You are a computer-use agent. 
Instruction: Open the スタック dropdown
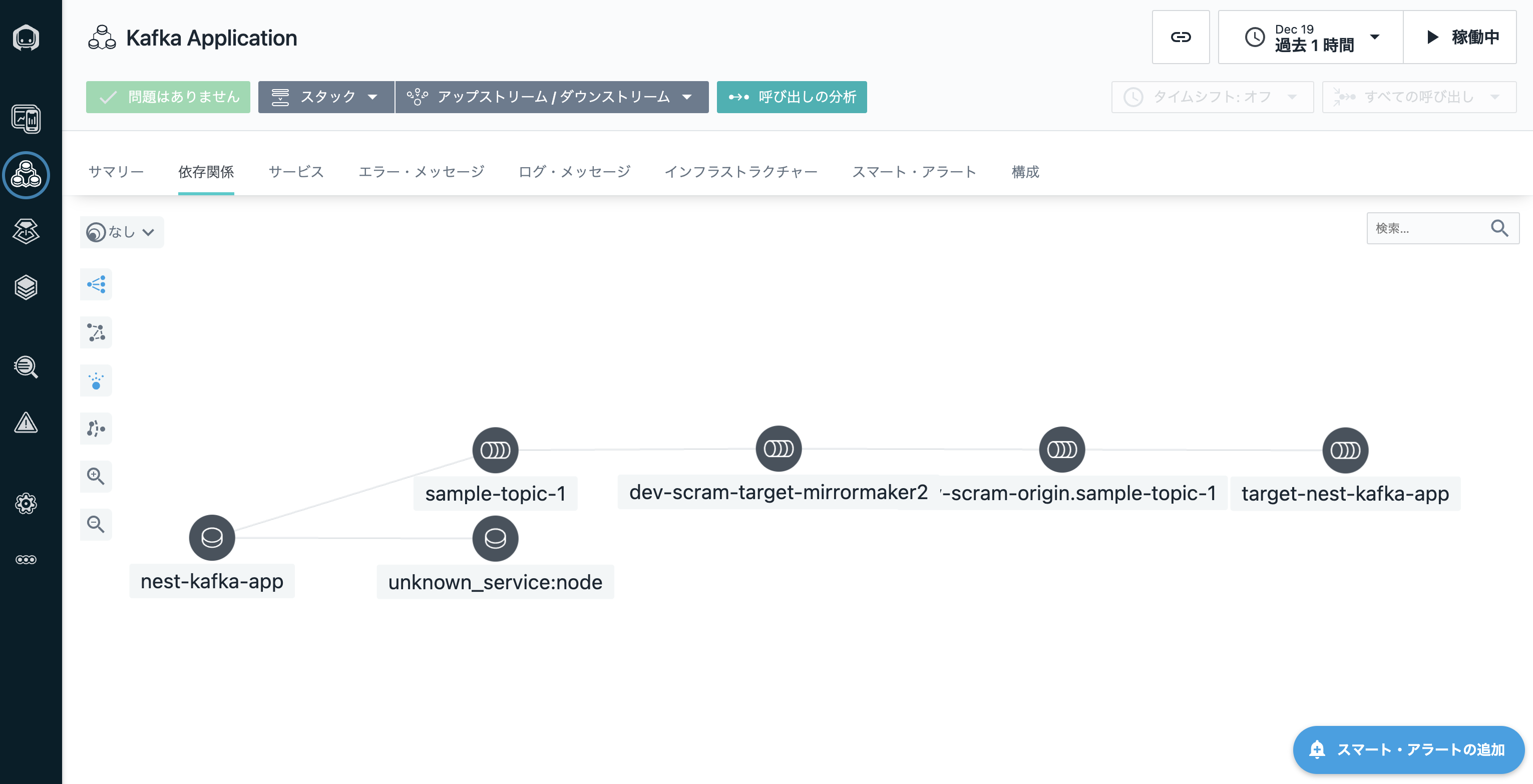tap(325, 97)
